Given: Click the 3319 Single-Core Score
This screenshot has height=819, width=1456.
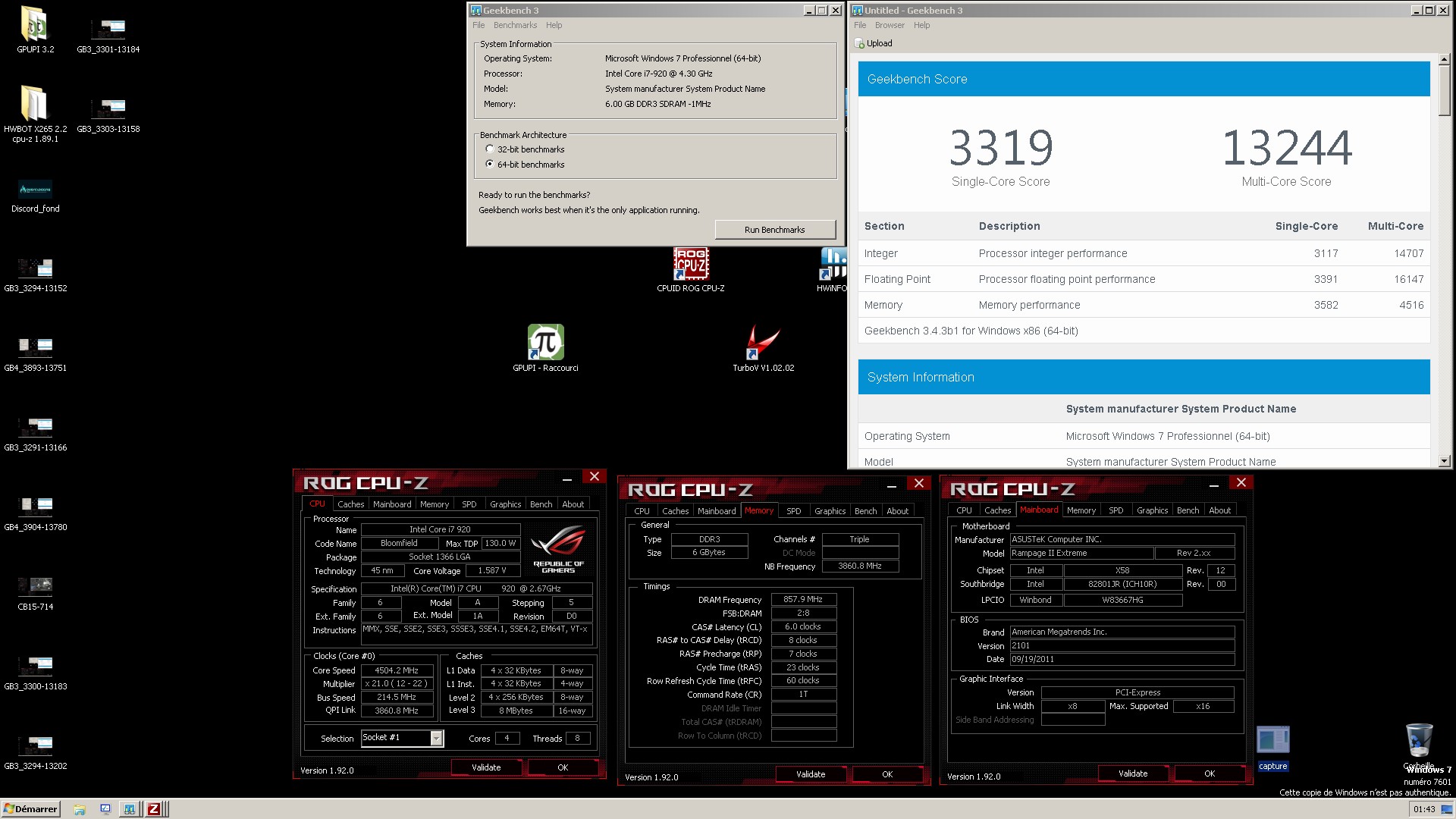Looking at the screenshot, I should pos(1001,147).
